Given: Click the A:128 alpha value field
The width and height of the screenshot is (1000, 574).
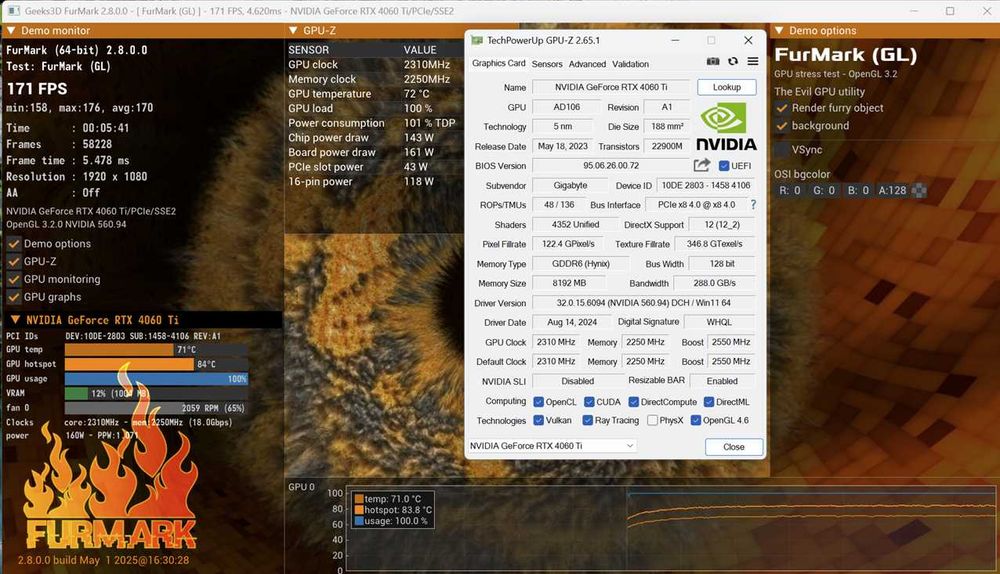Looking at the screenshot, I should pos(892,190).
